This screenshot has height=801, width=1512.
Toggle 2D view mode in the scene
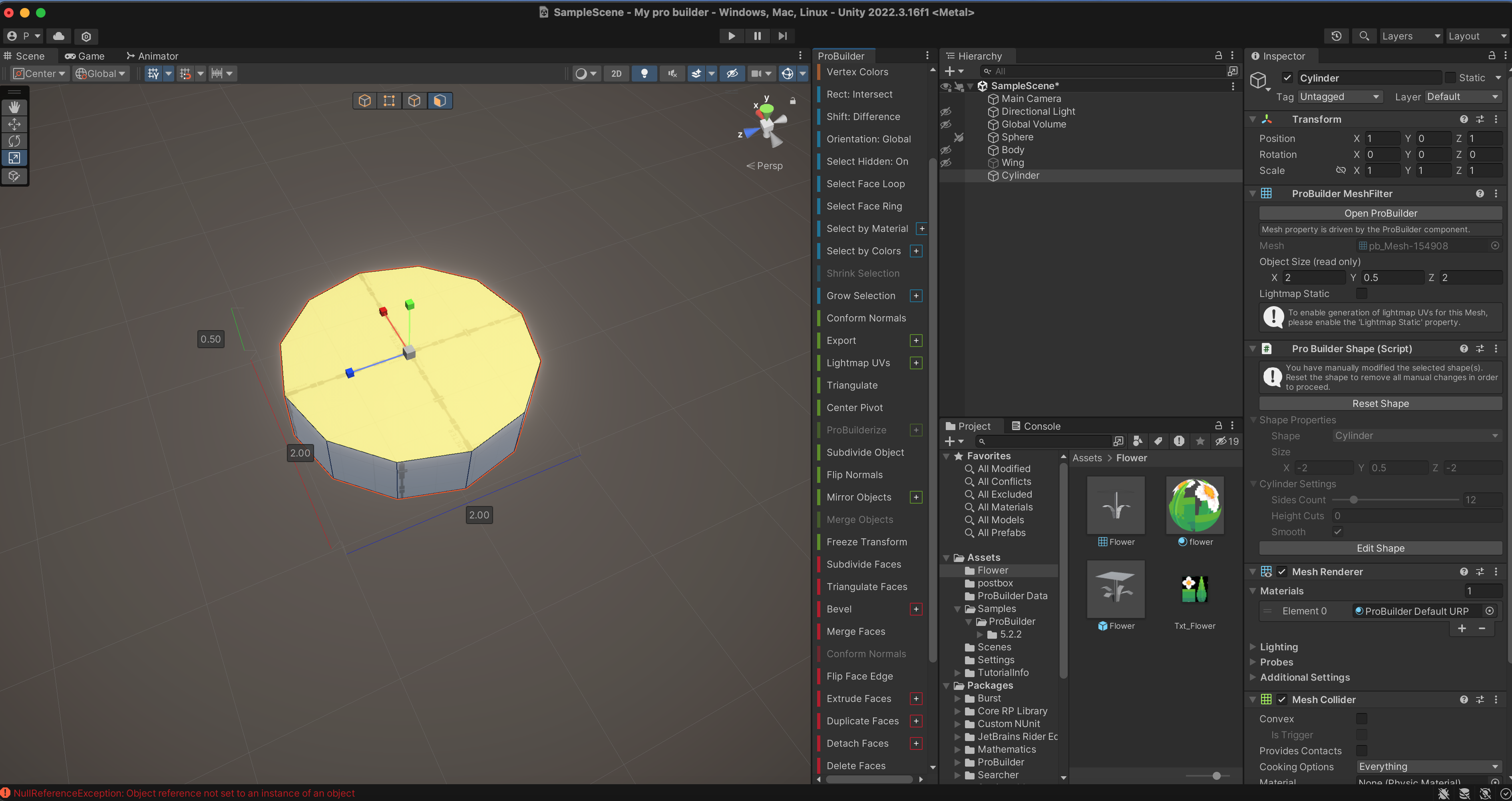[616, 74]
